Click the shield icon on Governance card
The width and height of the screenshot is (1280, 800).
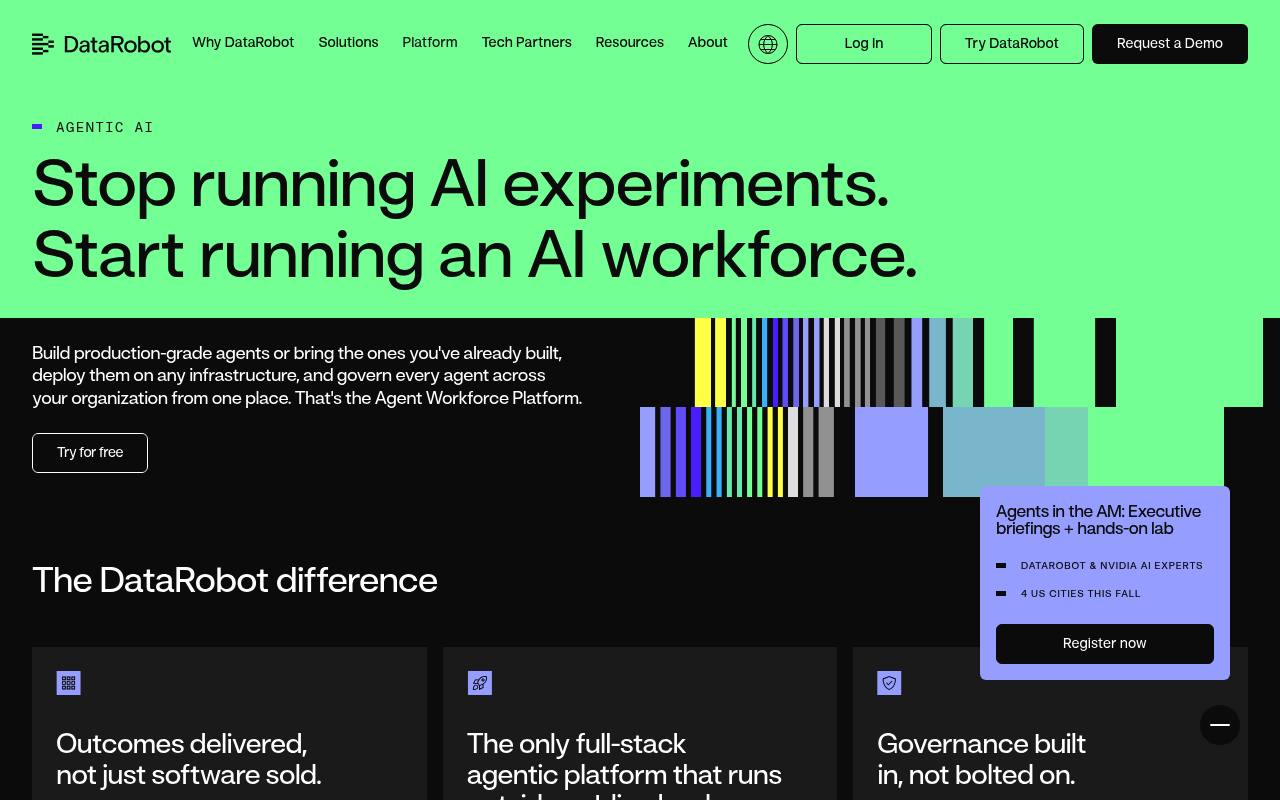point(889,683)
